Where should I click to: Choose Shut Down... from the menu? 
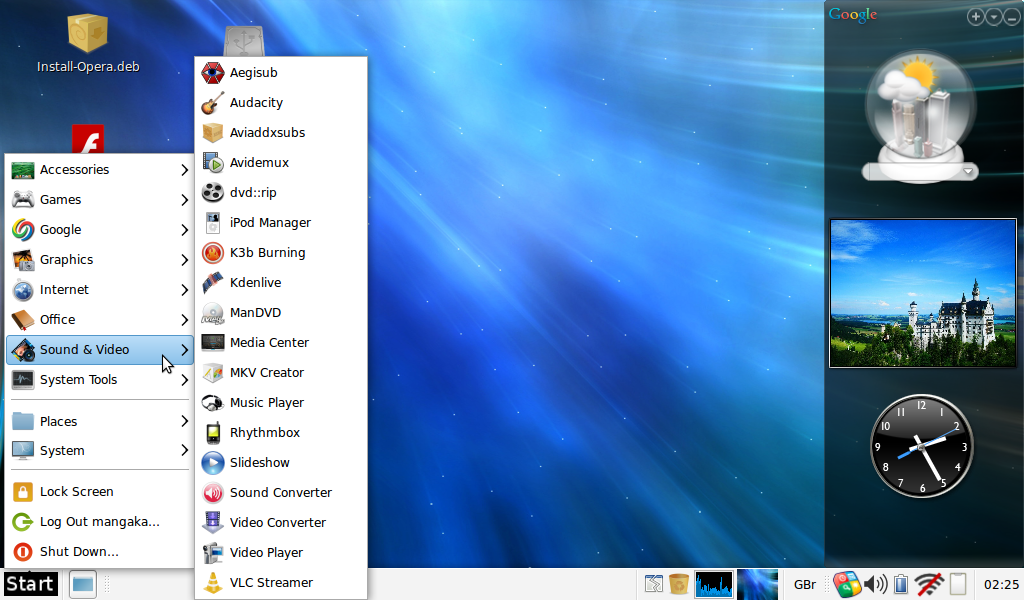pyautogui.click(x=99, y=552)
